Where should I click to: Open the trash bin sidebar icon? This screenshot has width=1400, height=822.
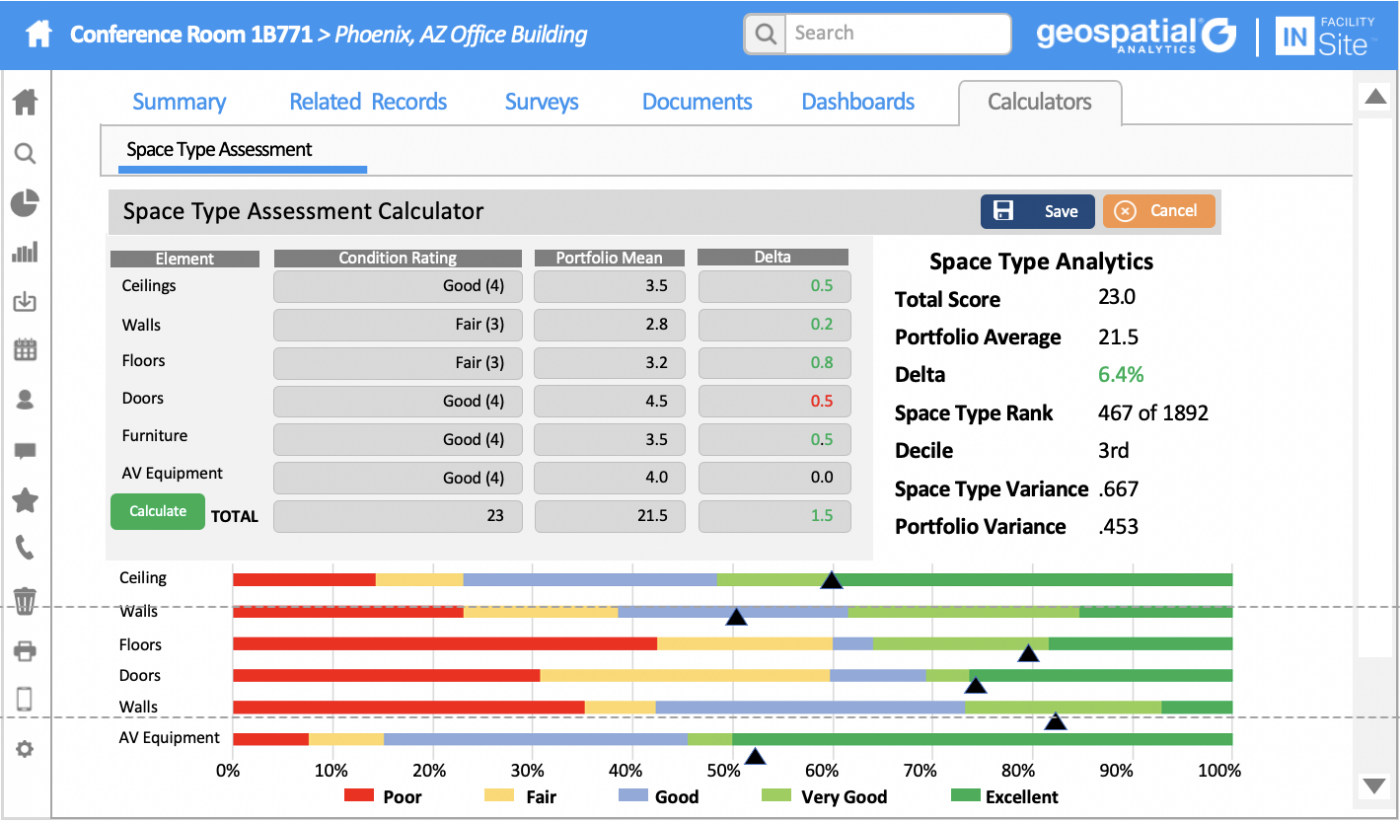25,600
